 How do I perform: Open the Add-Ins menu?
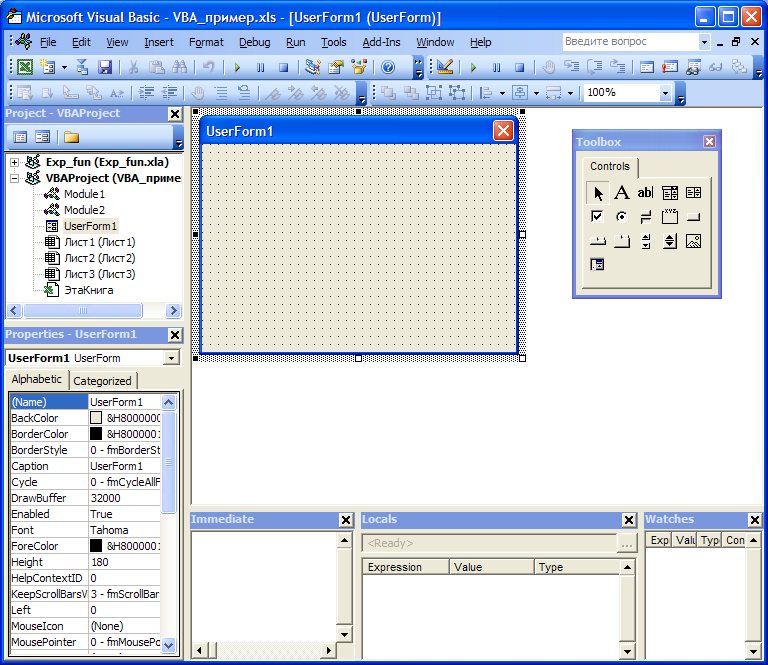click(381, 42)
